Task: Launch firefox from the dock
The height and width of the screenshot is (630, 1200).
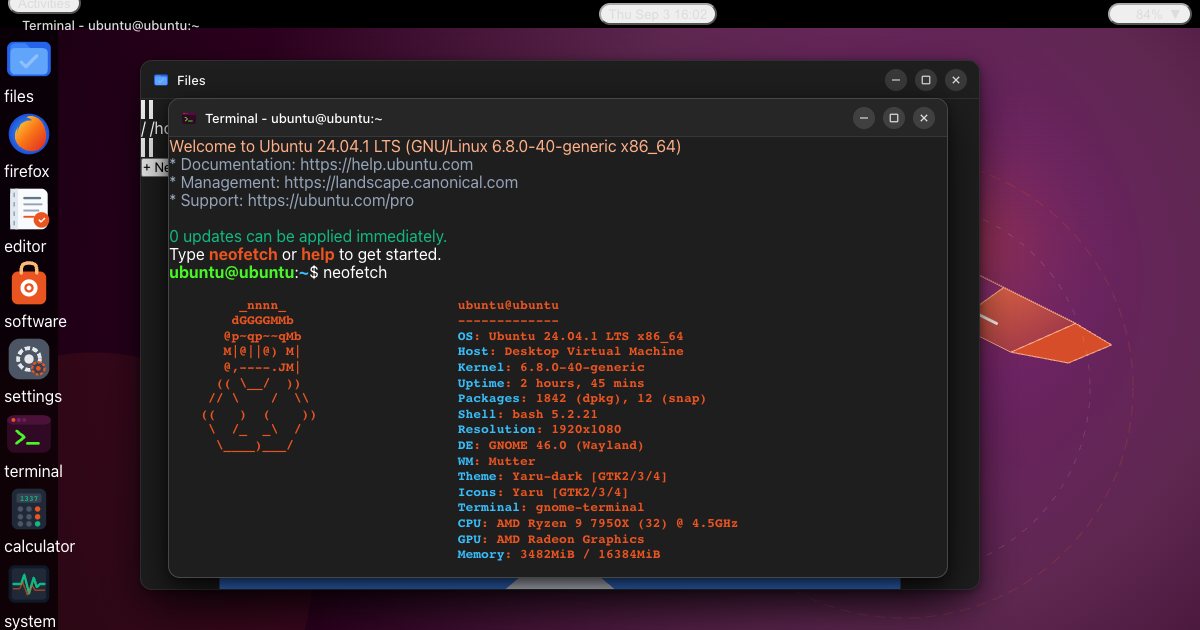Action: 29,134
